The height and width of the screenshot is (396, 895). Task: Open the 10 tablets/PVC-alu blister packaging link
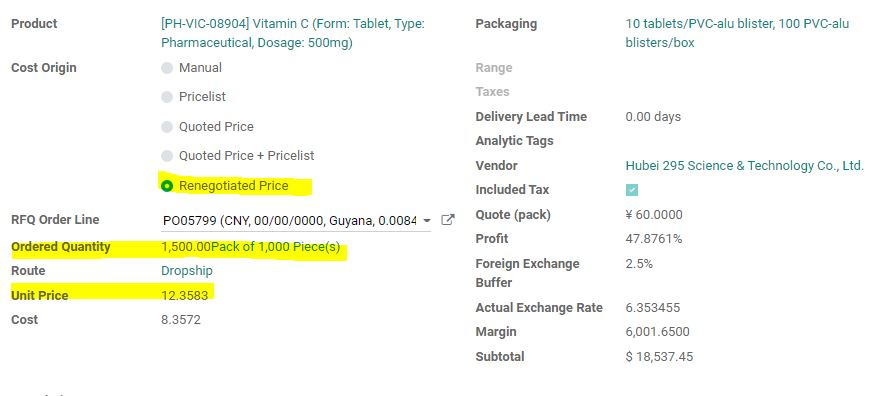point(737,33)
